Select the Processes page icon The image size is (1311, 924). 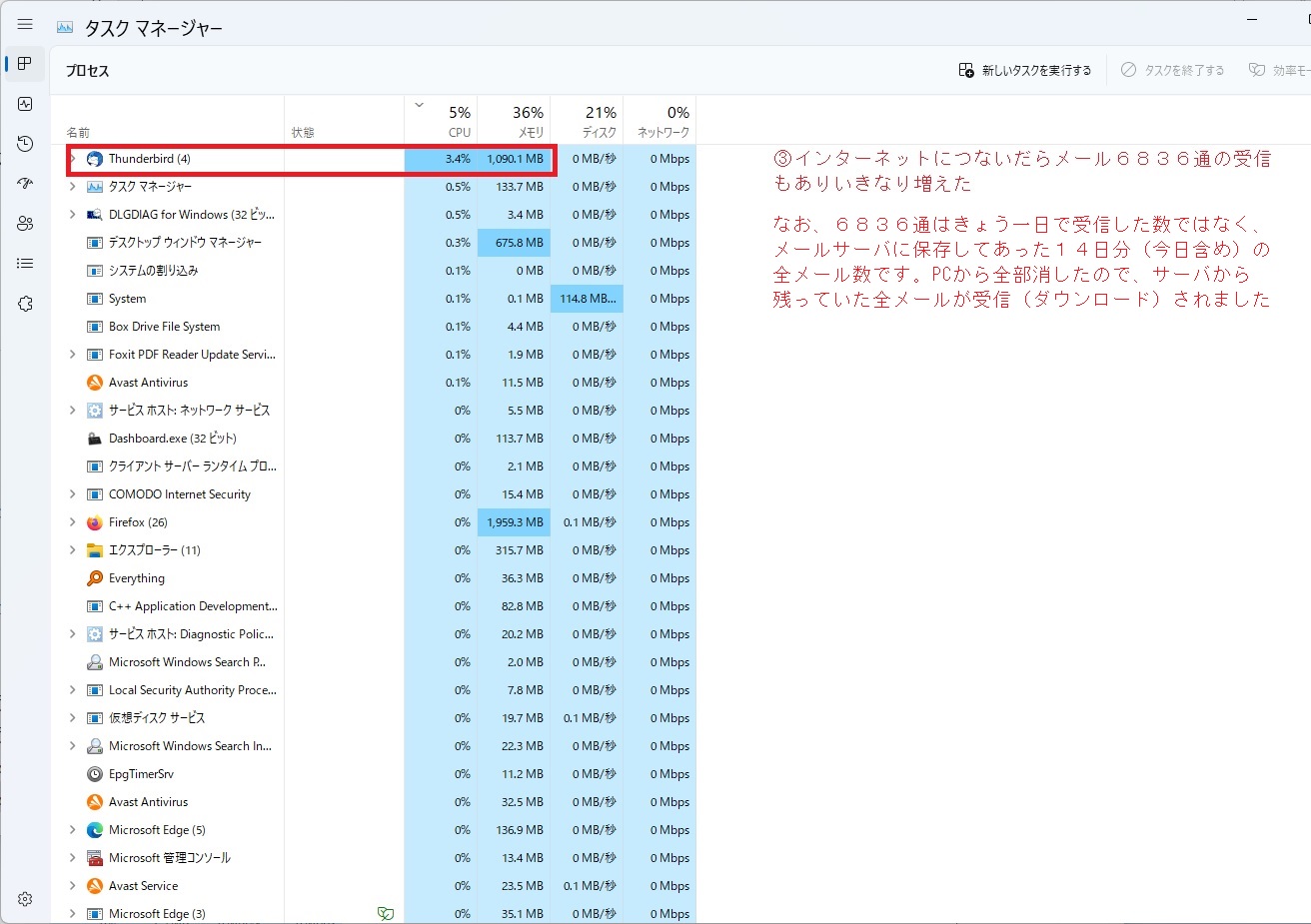coord(25,64)
